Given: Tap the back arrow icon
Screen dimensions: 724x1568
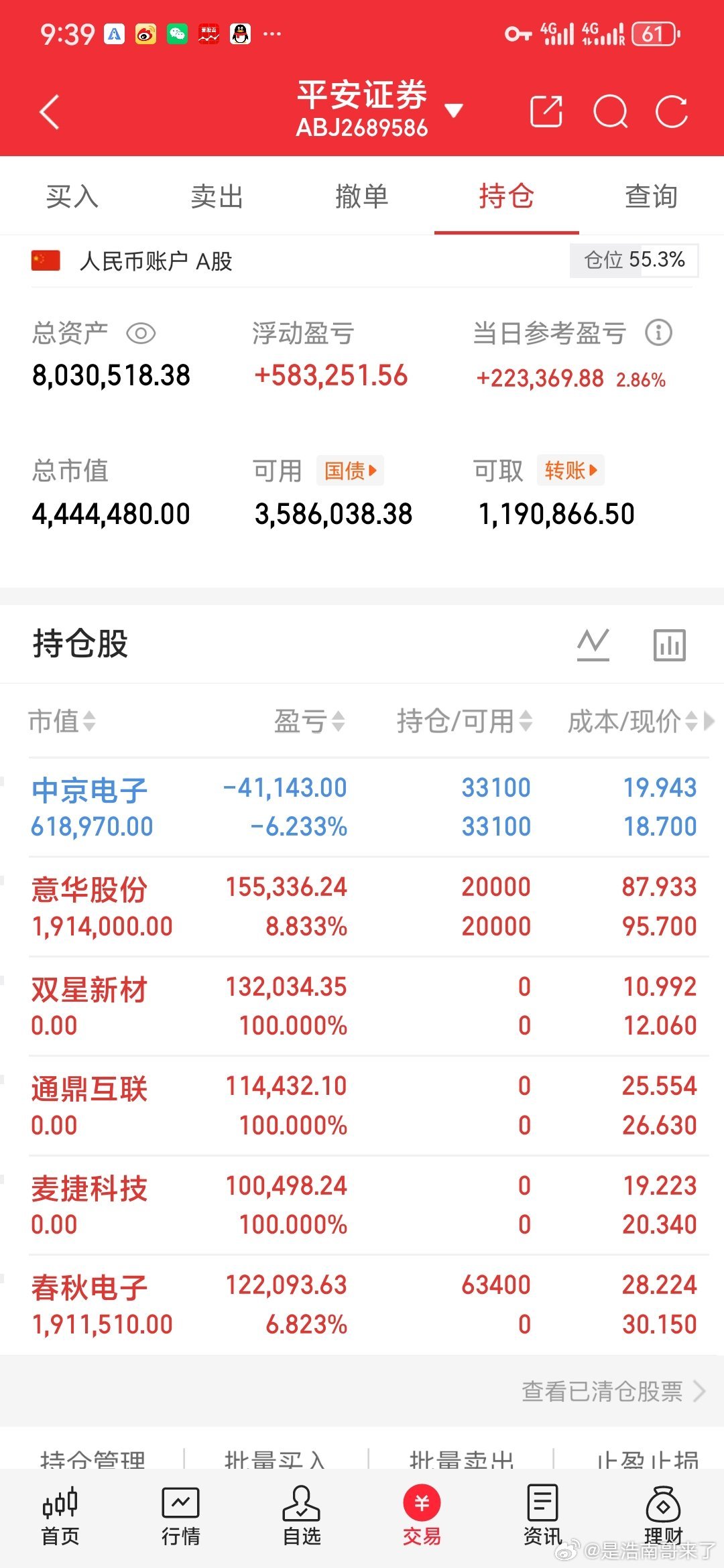Looking at the screenshot, I should coord(50,111).
